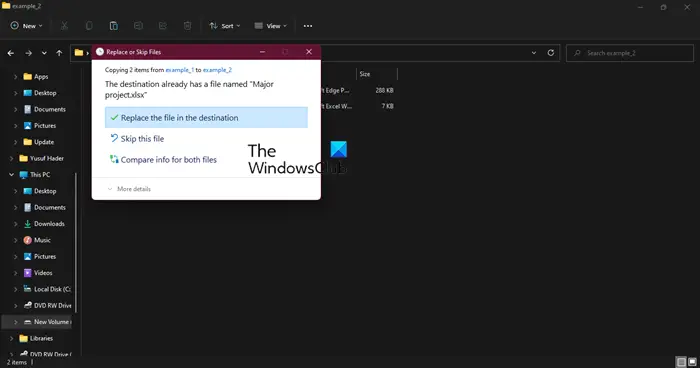The height and width of the screenshot is (369, 700).
Task: Select Replace the file in the destination
Action: (206, 117)
